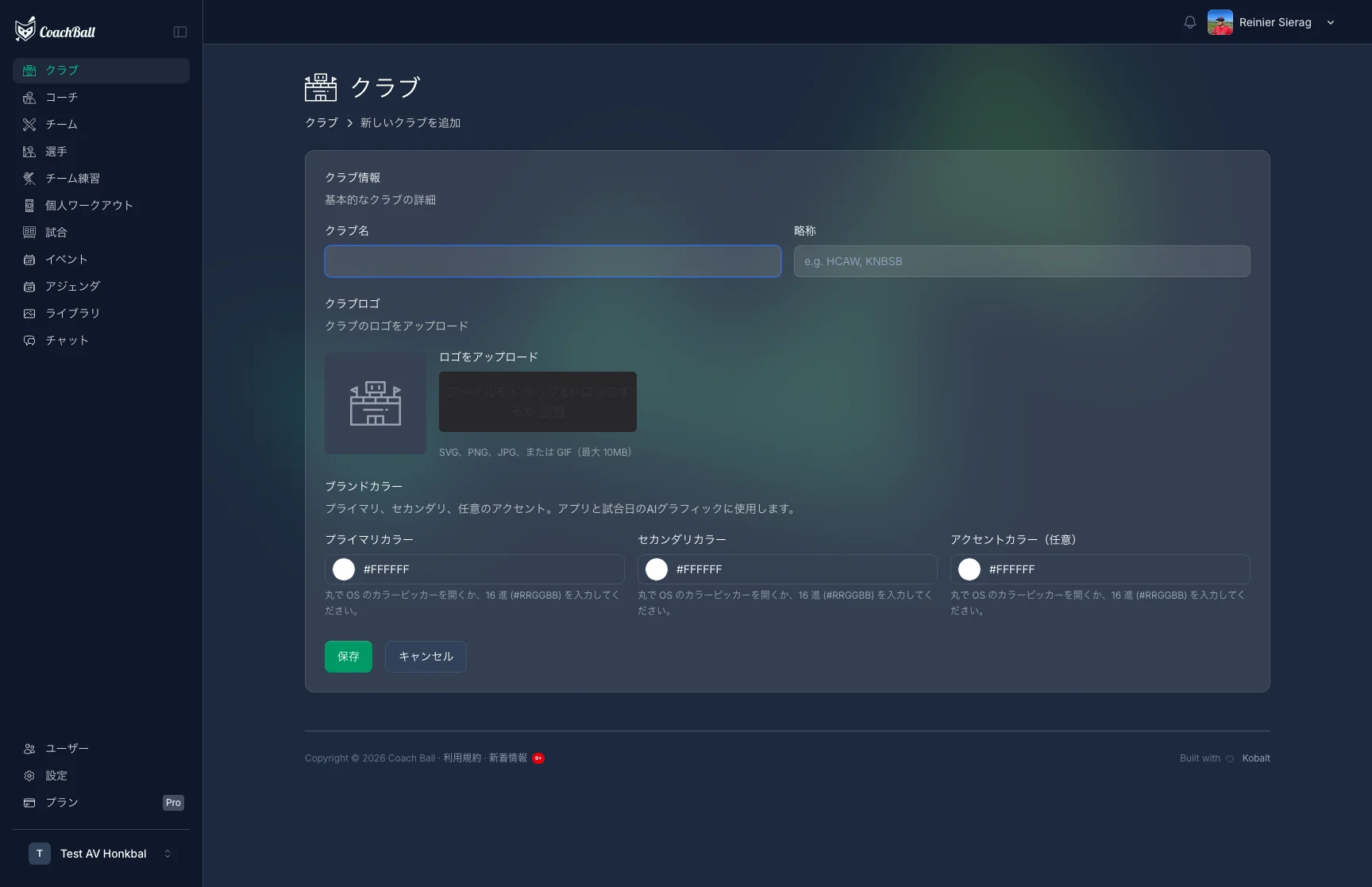Open プラン in the sidebar

[x=101, y=802]
